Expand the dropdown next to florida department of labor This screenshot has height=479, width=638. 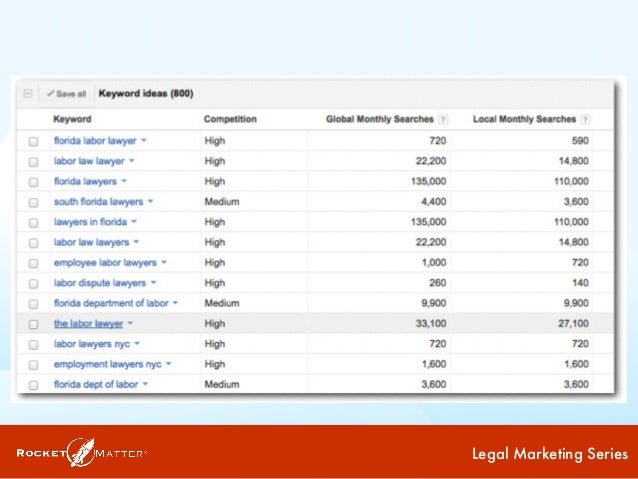175,303
